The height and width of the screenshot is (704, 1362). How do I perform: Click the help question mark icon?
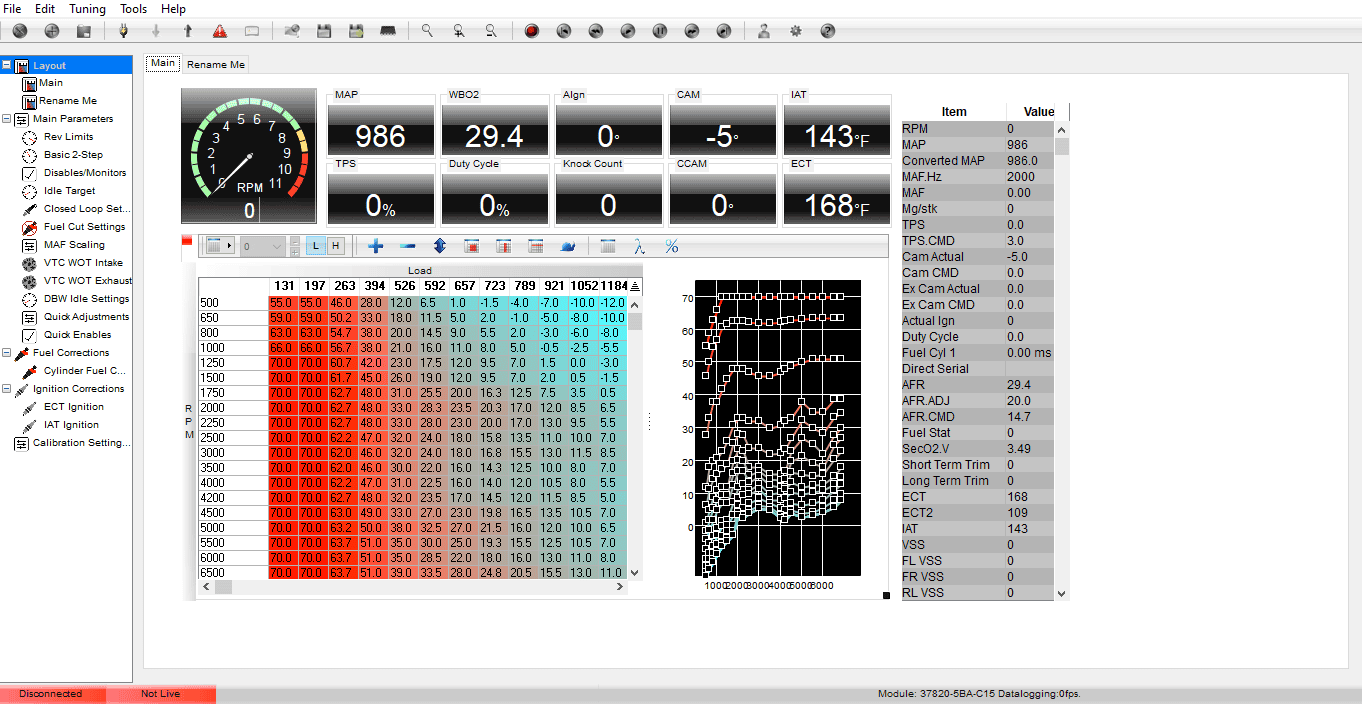[827, 31]
